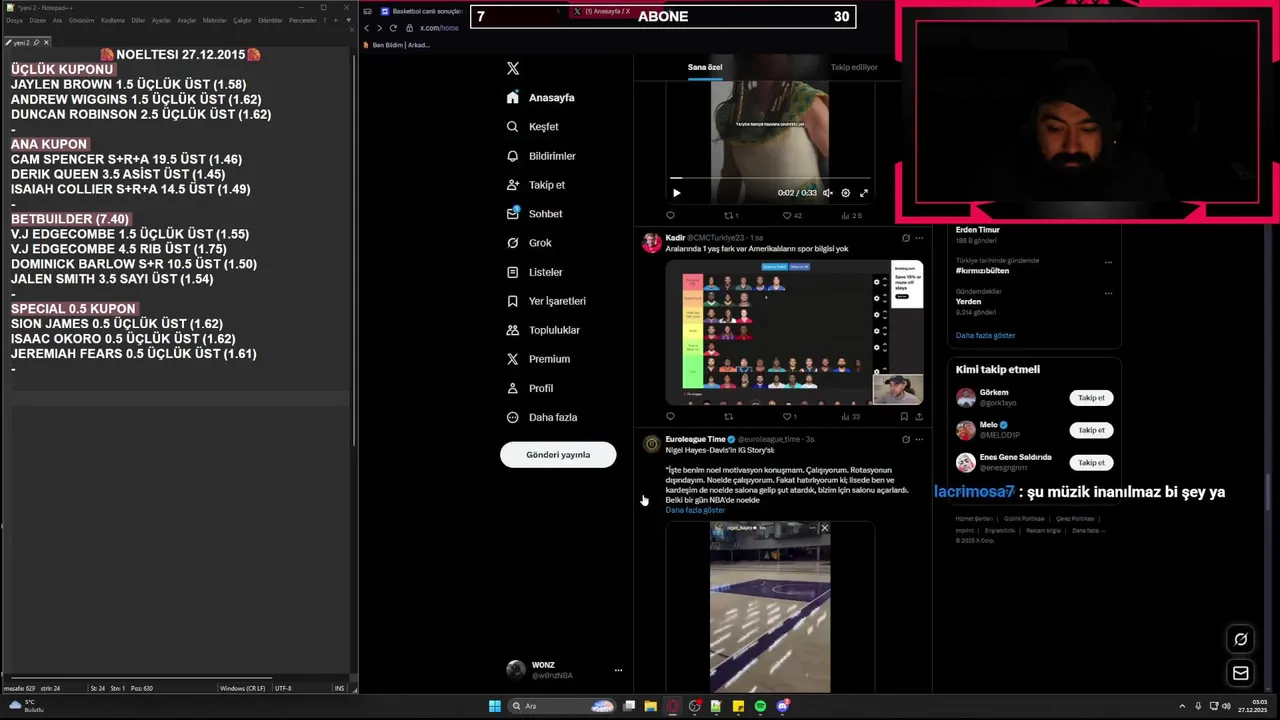Open Notepad++ Dosya menu
The width and height of the screenshot is (1280, 720).
tap(14, 20)
